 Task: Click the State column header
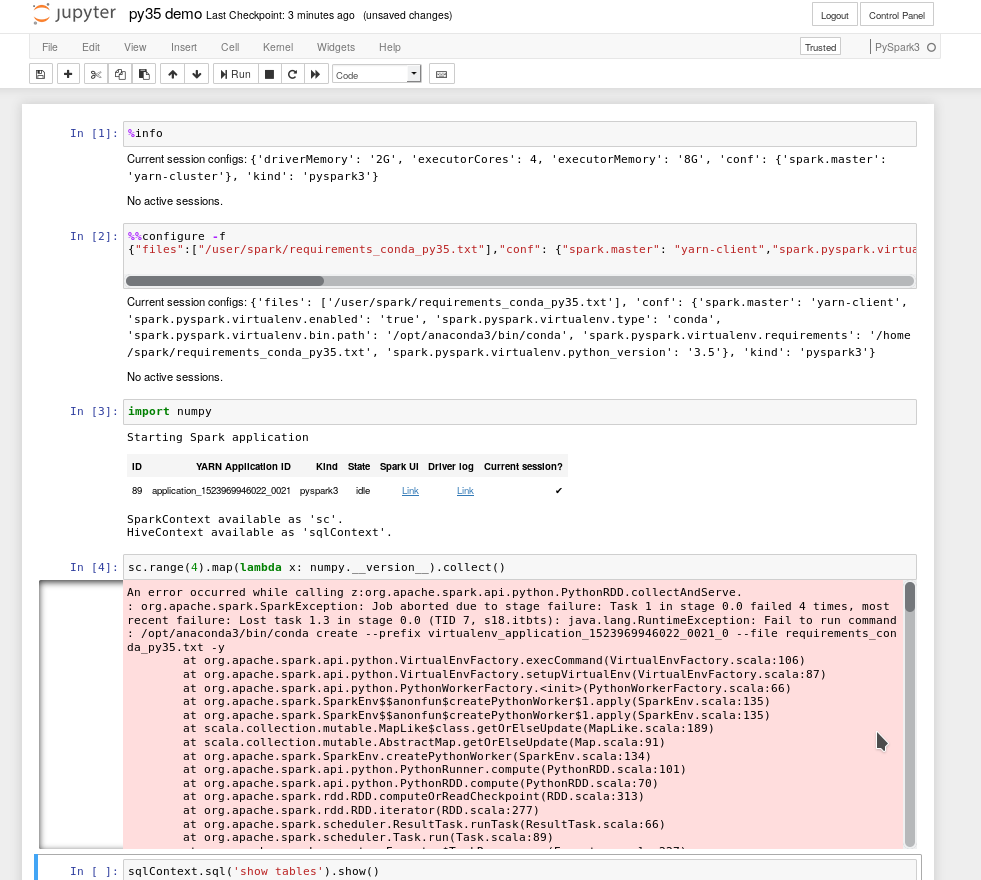point(358,467)
